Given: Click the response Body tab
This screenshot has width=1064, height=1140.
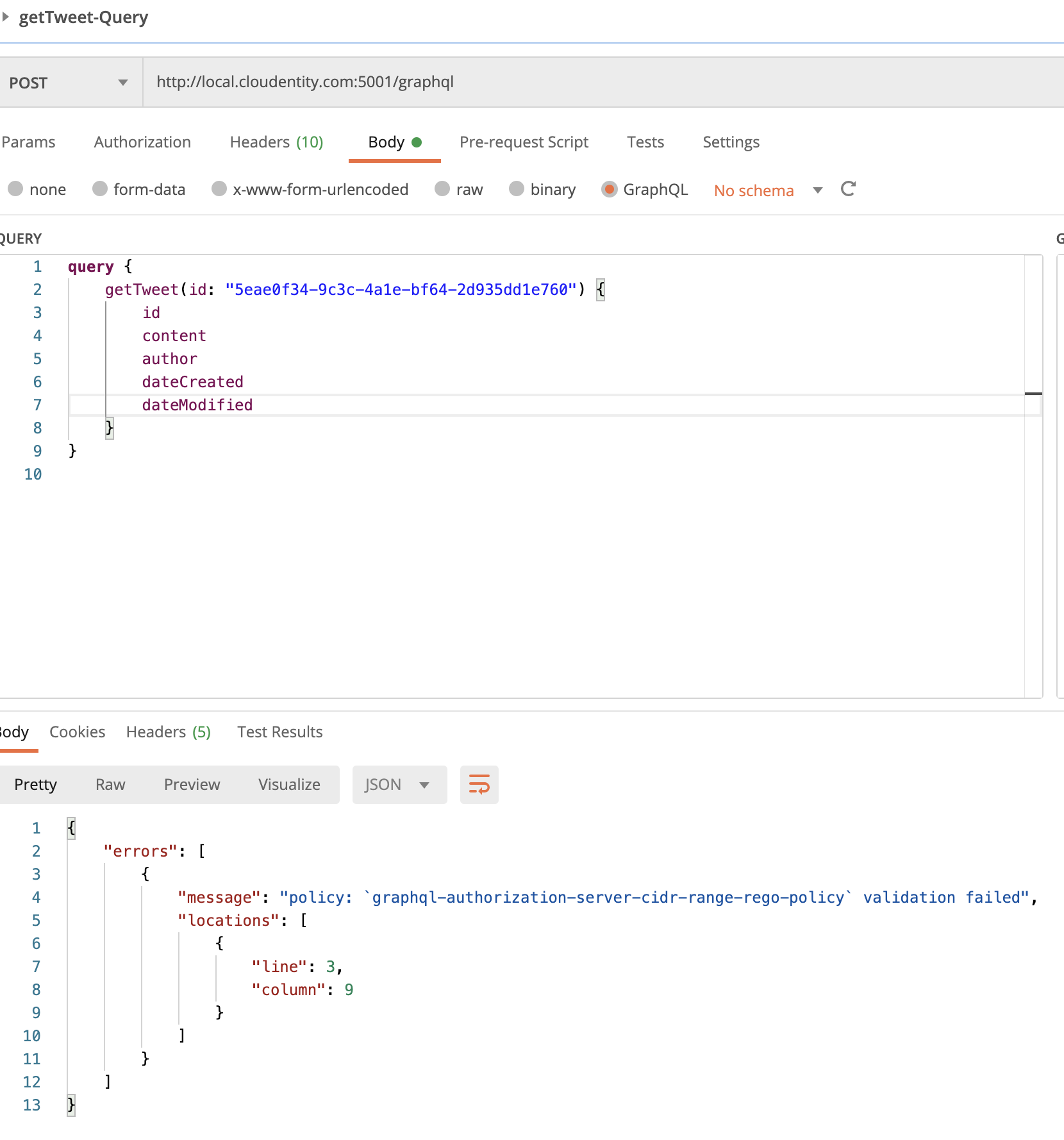Looking at the screenshot, I should [14, 732].
